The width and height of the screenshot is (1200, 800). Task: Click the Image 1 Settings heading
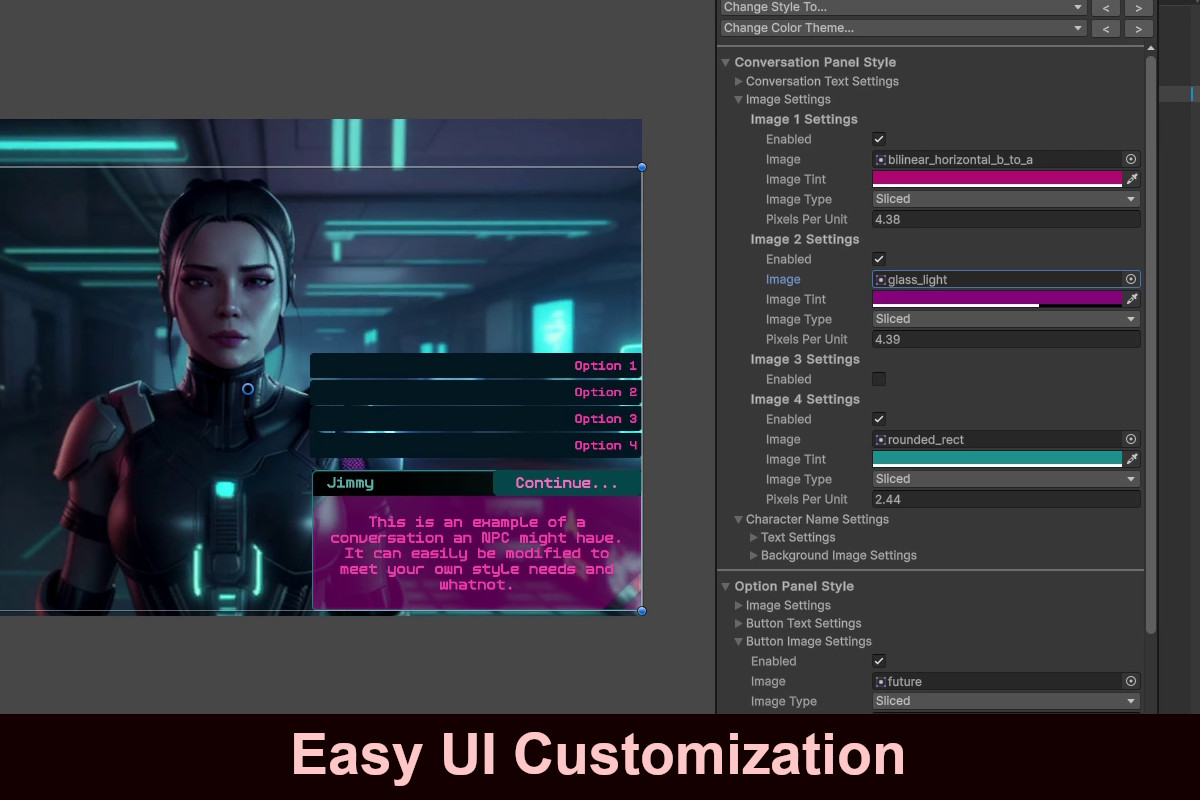804,119
